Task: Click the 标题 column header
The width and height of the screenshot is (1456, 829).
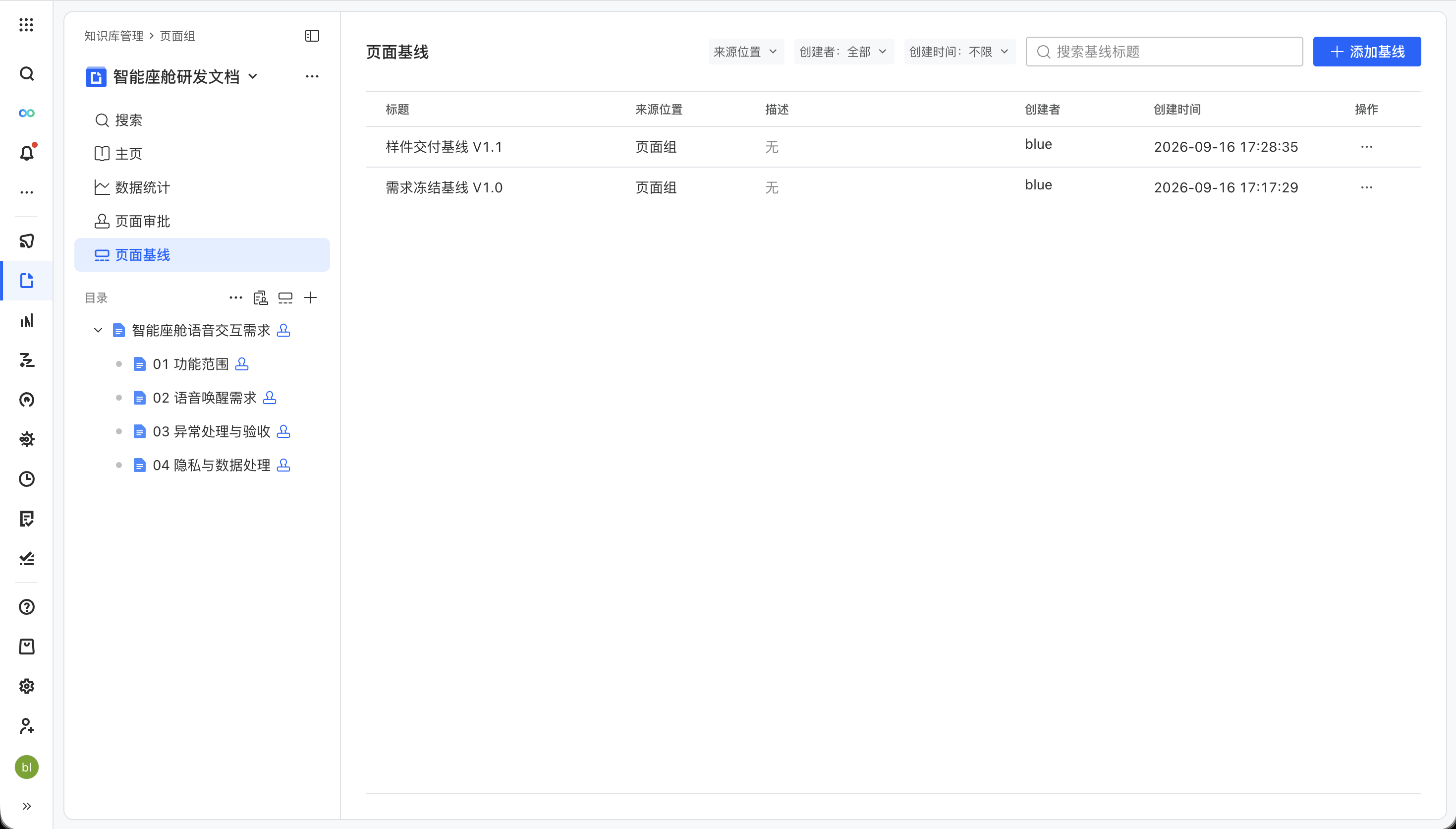Action: pyautogui.click(x=397, y=109)
